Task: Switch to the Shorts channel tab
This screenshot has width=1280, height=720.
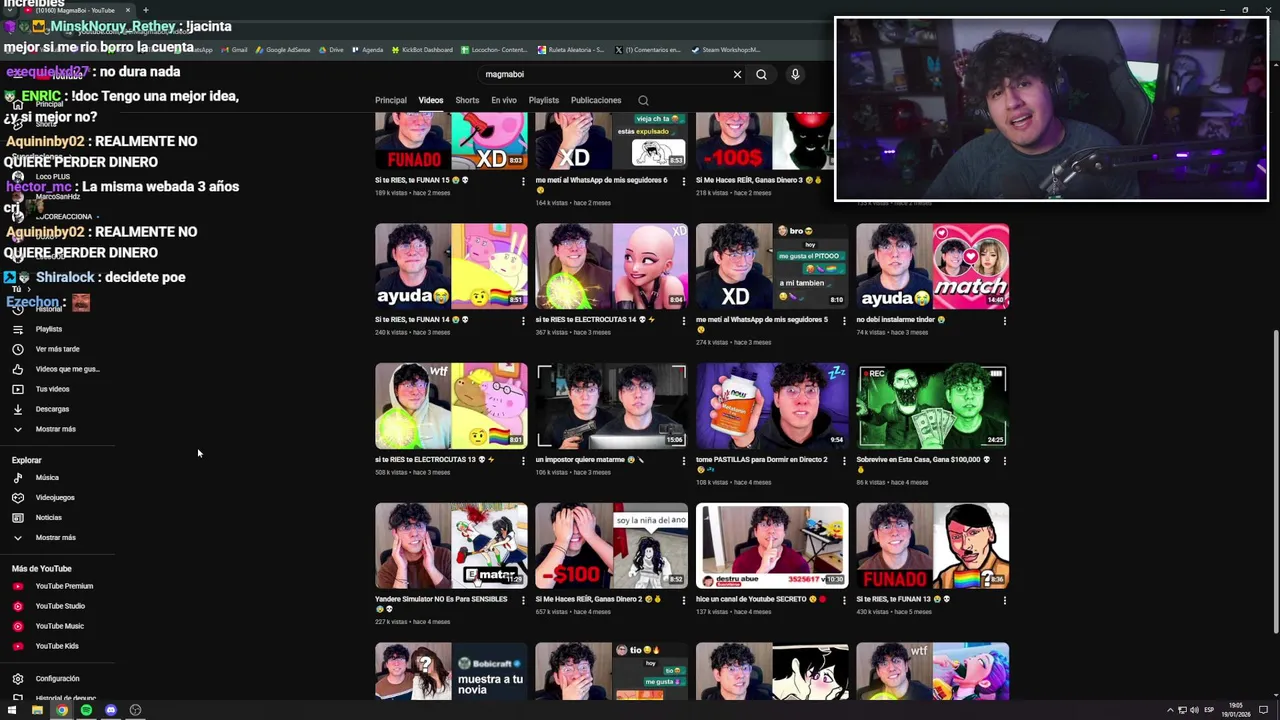Action: [467, 100]
